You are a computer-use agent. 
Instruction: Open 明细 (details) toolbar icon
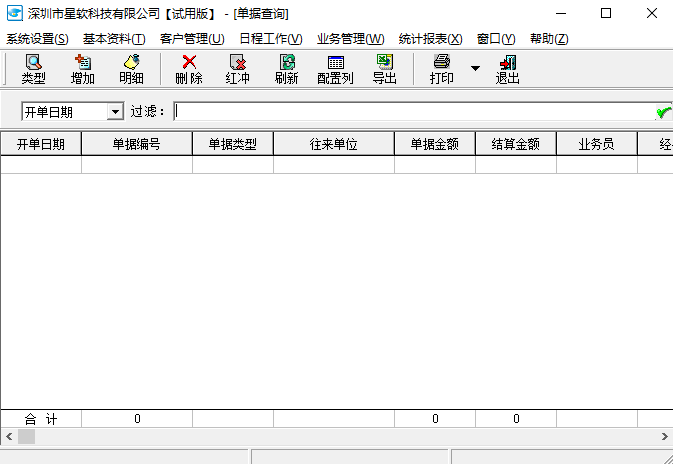click(131, 69)
